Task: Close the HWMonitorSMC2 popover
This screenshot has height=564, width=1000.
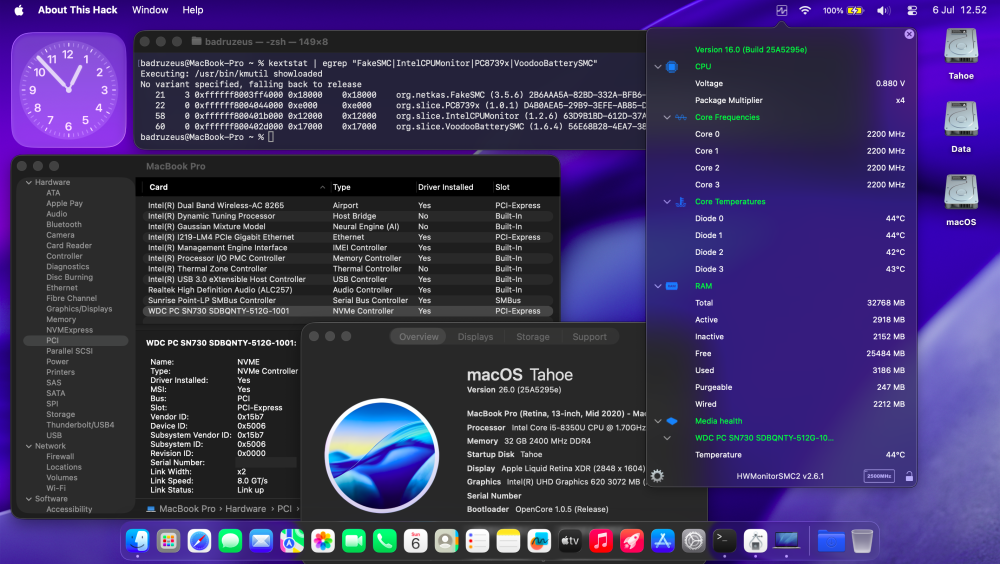Action: 909,34
